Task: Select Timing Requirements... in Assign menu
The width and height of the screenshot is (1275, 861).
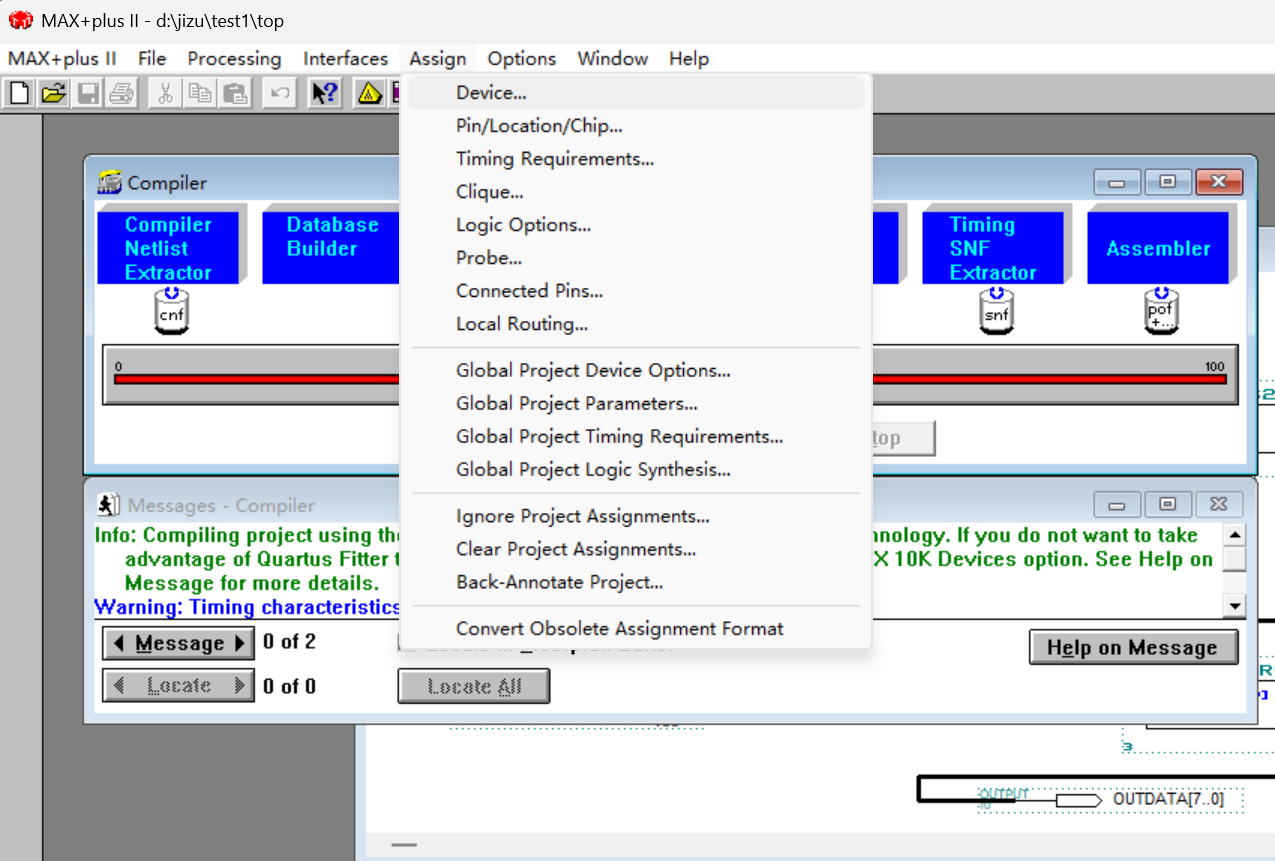Action: (x=636, y=159)
